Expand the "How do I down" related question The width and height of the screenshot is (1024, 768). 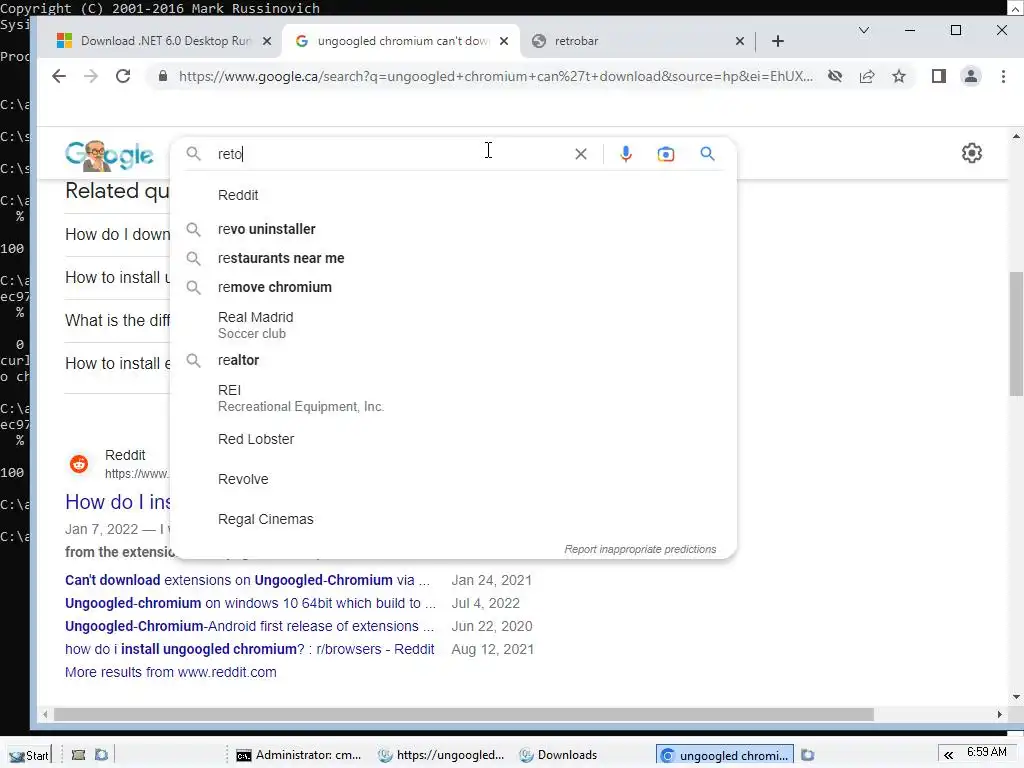pyautogui.click(x=118, y=234)
